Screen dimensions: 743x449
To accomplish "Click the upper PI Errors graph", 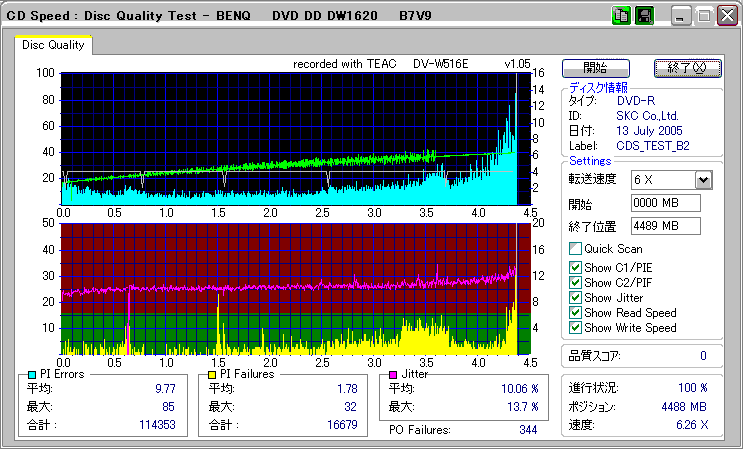I will click(295, 139).
